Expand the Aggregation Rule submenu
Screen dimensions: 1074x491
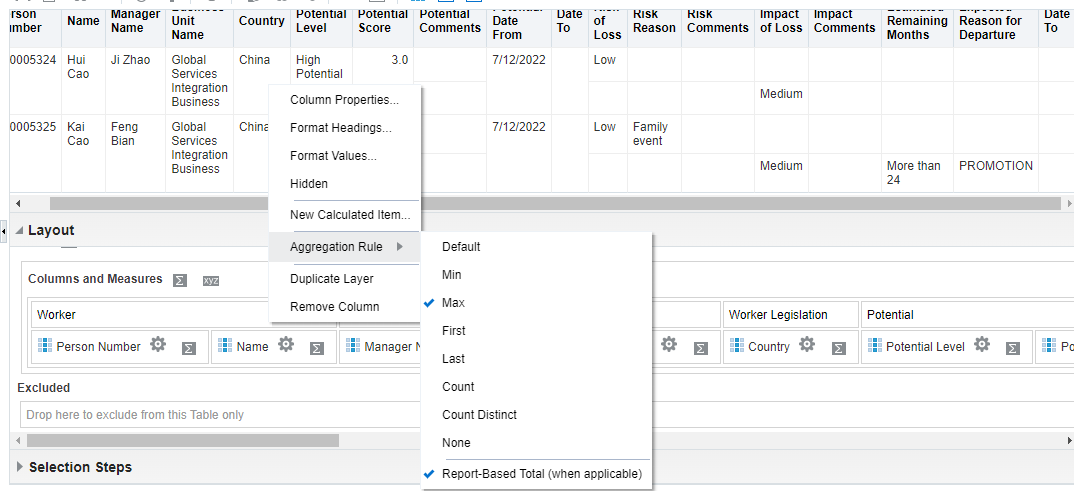coord(345,247)
